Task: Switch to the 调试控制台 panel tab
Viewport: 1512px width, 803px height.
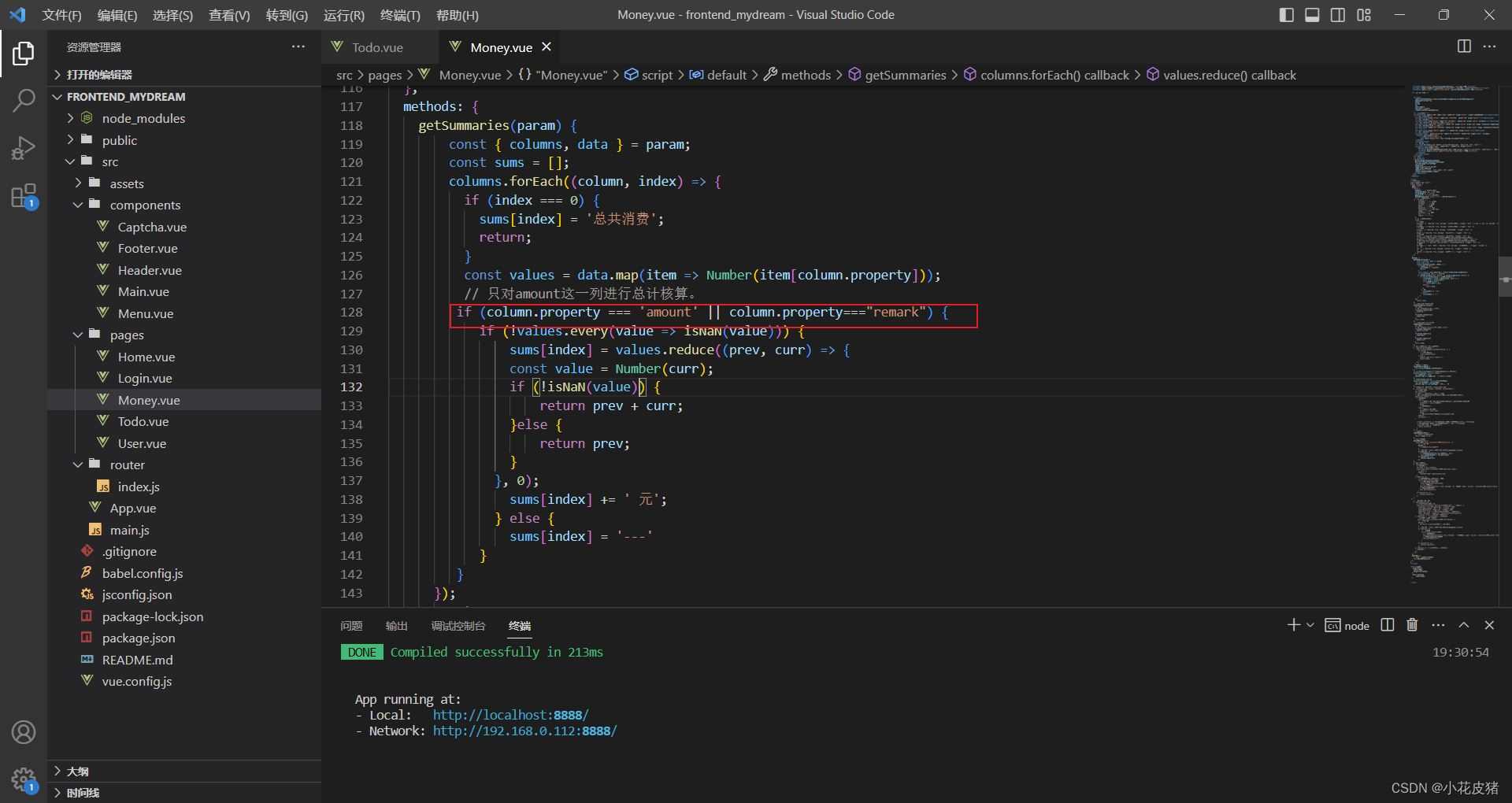Action: click(458, 626)
